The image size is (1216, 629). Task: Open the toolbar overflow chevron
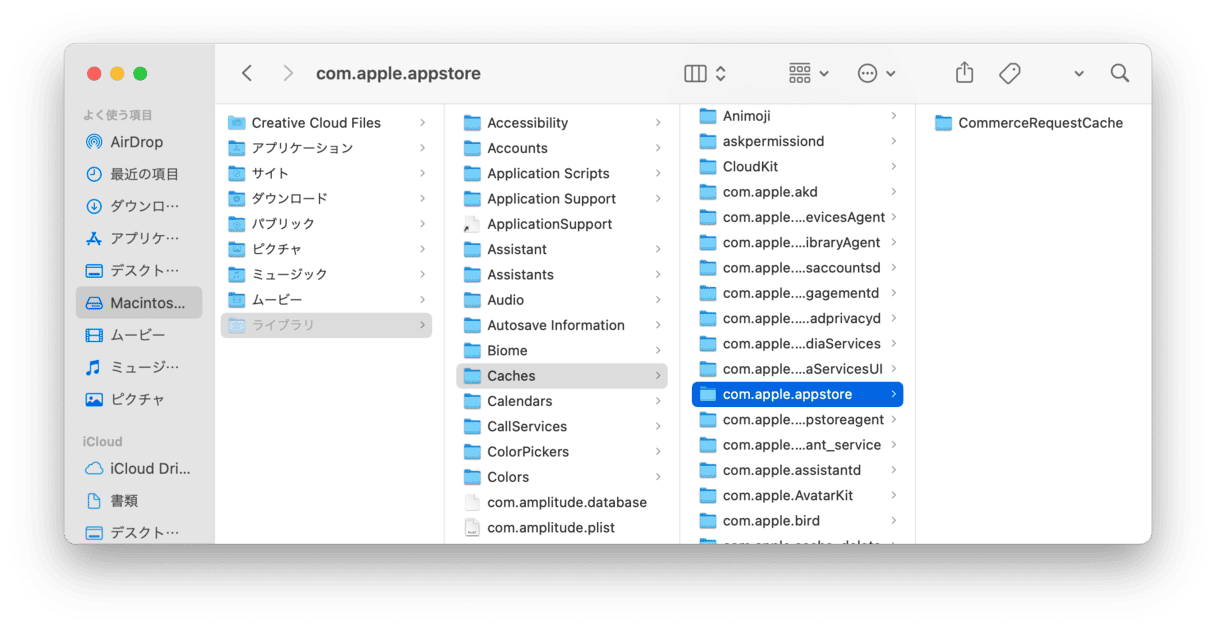[x=1079, y=74]
